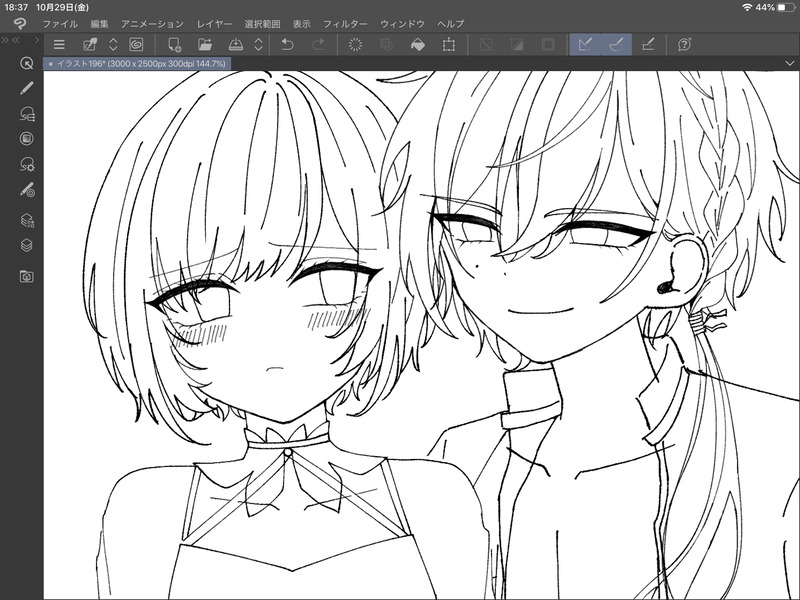Image resolution: width=800 pixels, height=600 pixels.
Task: Open the Clip Studio Paint logo menu
Action: [20, 23]
